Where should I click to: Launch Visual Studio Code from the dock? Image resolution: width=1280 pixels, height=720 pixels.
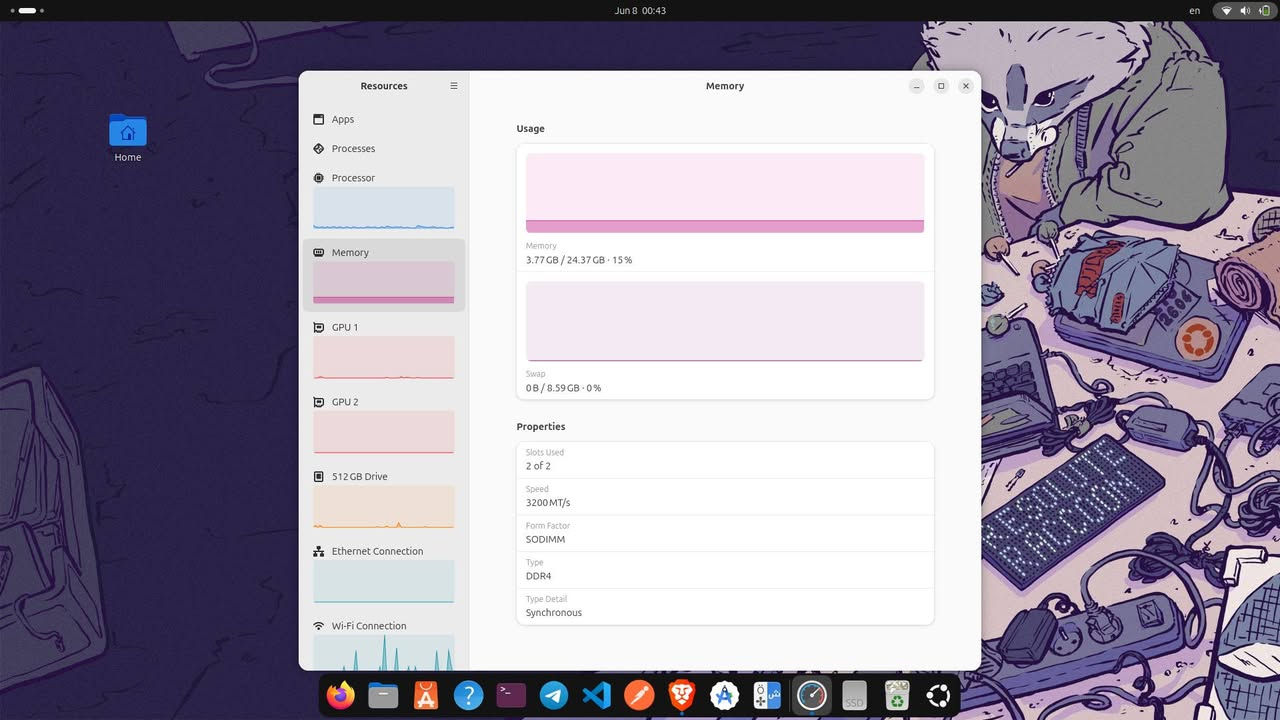click(x=597, y=695)
